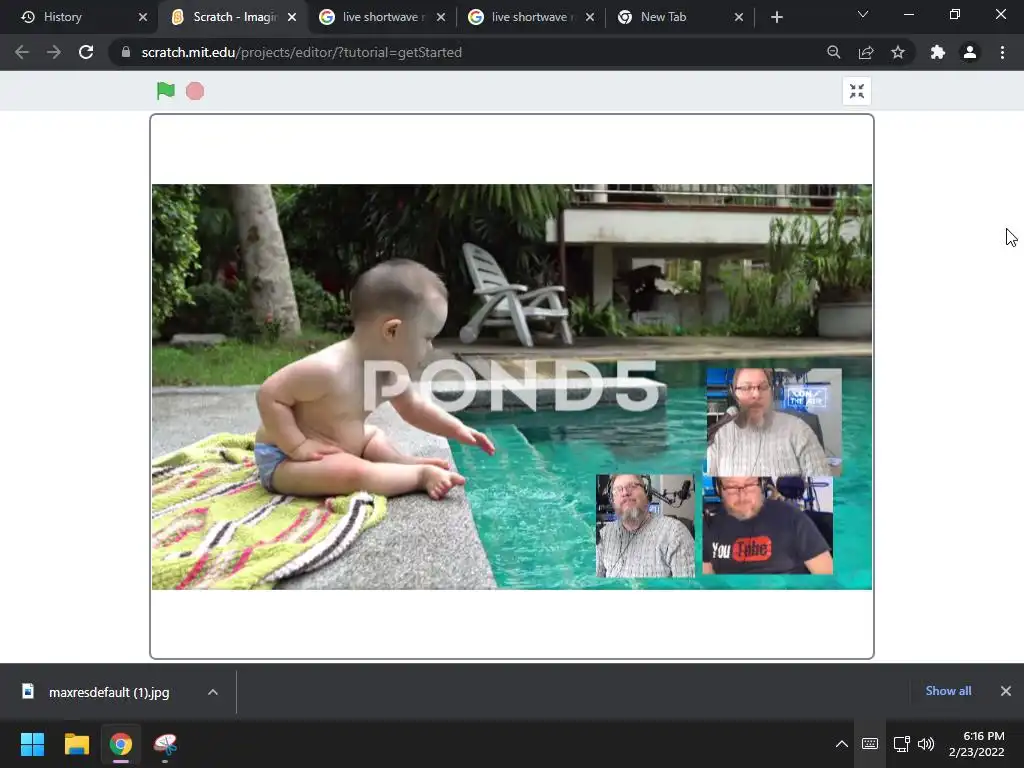The image size is (1024, 768).
Task: Open network status tray icon
Action: (x=902, y=744)
